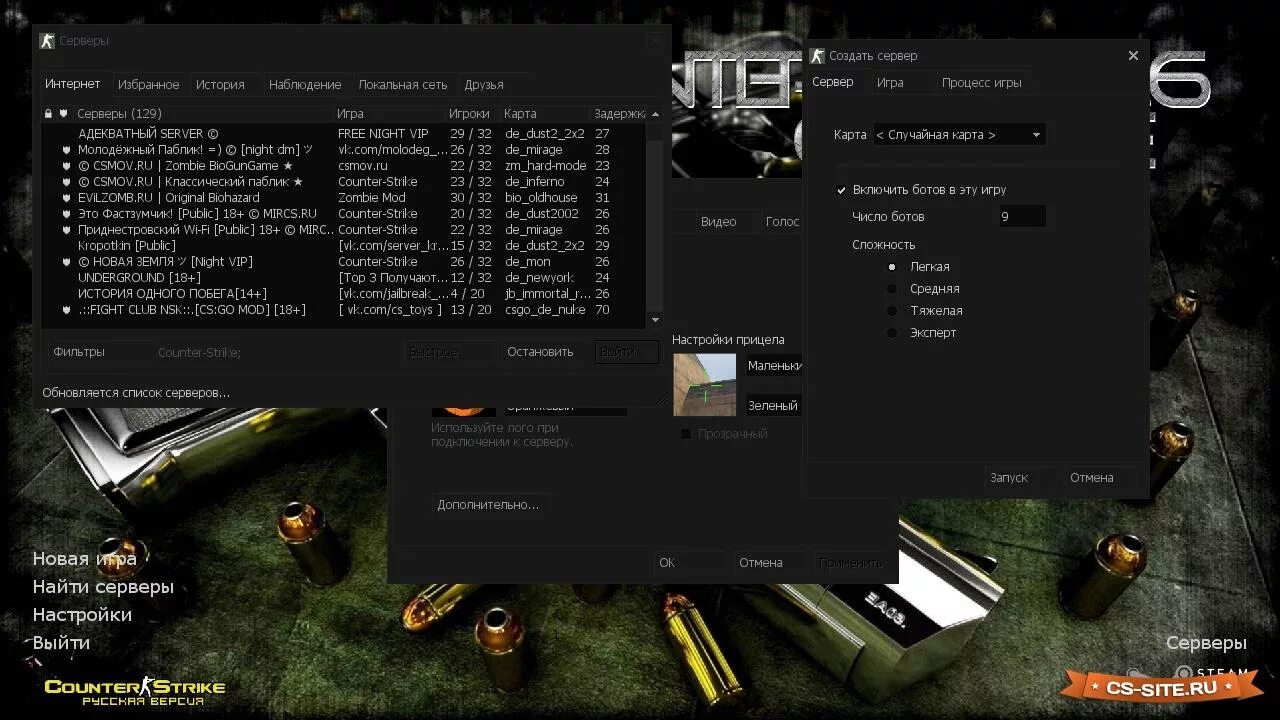This screenshot has width=1280, height=720.
Task: Open crosshair size dropdown showing Маленький
Action: (774, 366)
